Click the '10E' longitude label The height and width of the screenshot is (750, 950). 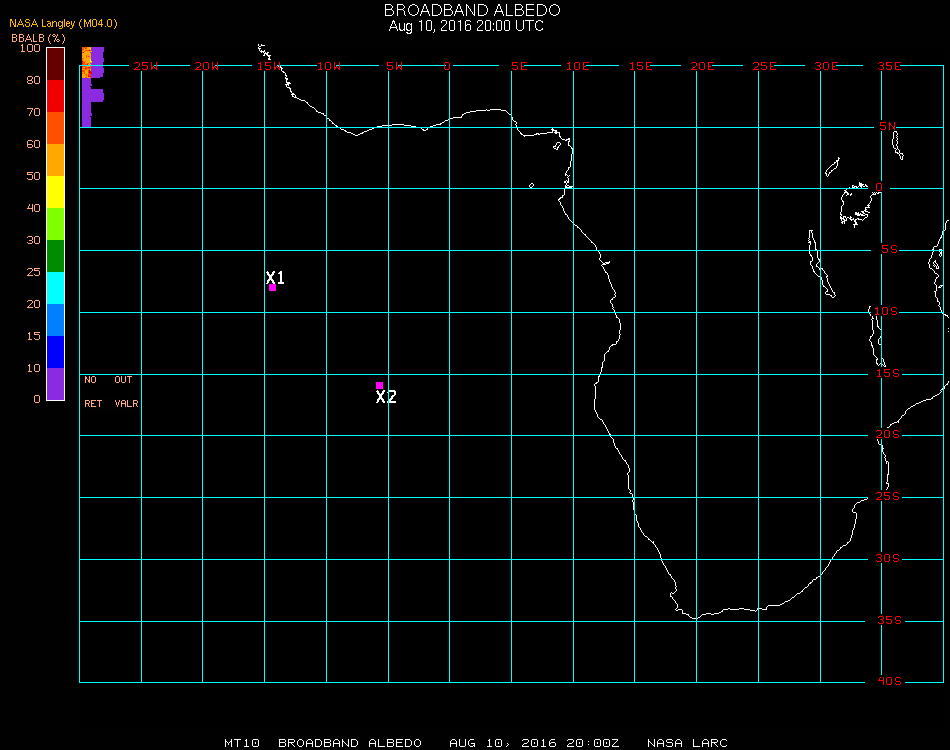coord(577,66)
